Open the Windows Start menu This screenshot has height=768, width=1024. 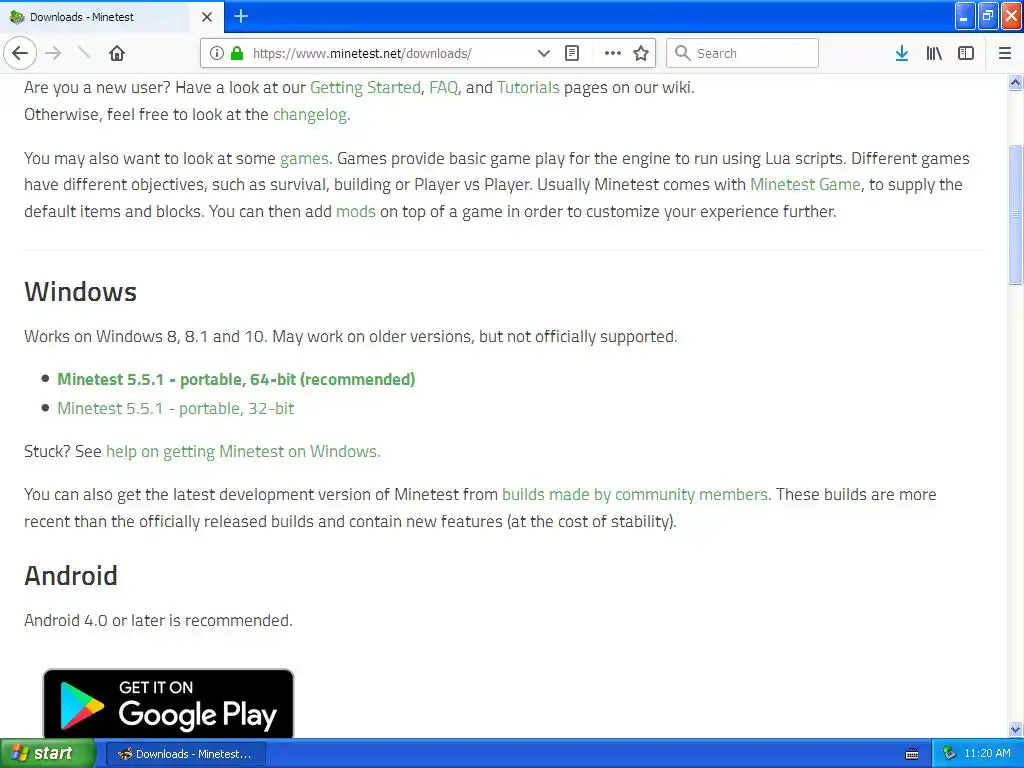[48, 754]
